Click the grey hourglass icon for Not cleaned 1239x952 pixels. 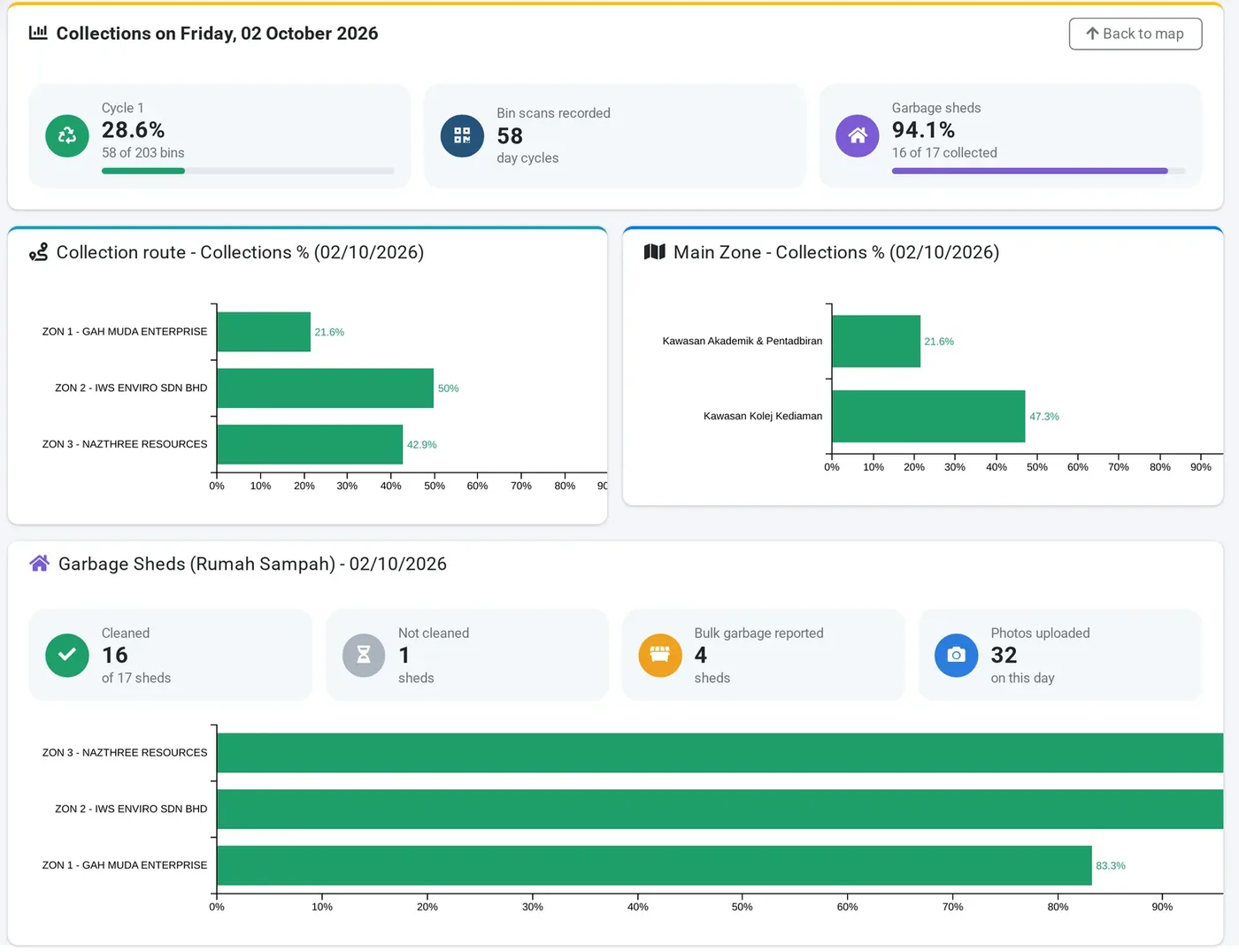364,656
